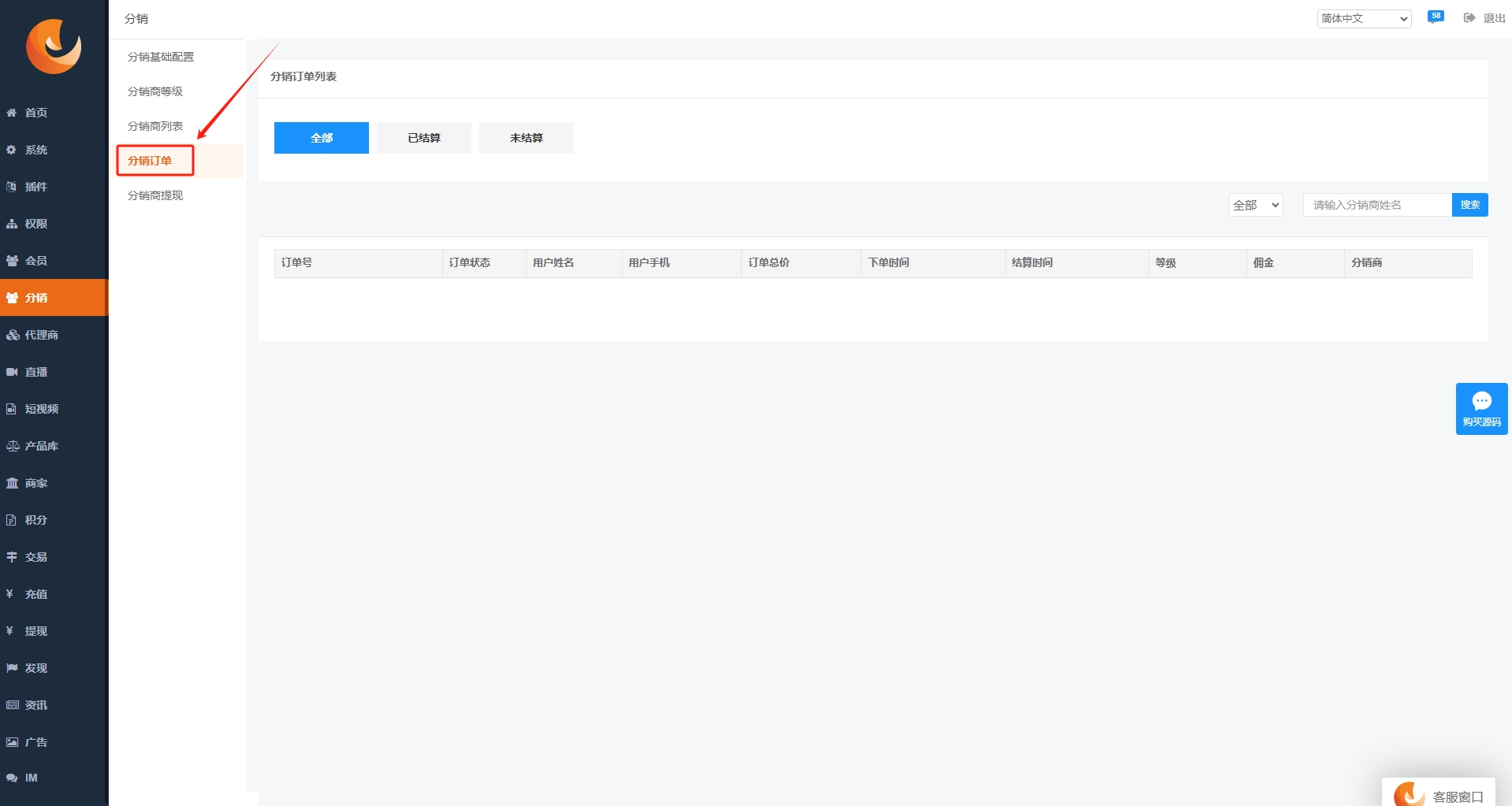
Task: Open 分销商等级 submenu item
Action: (x=155, y=91)
